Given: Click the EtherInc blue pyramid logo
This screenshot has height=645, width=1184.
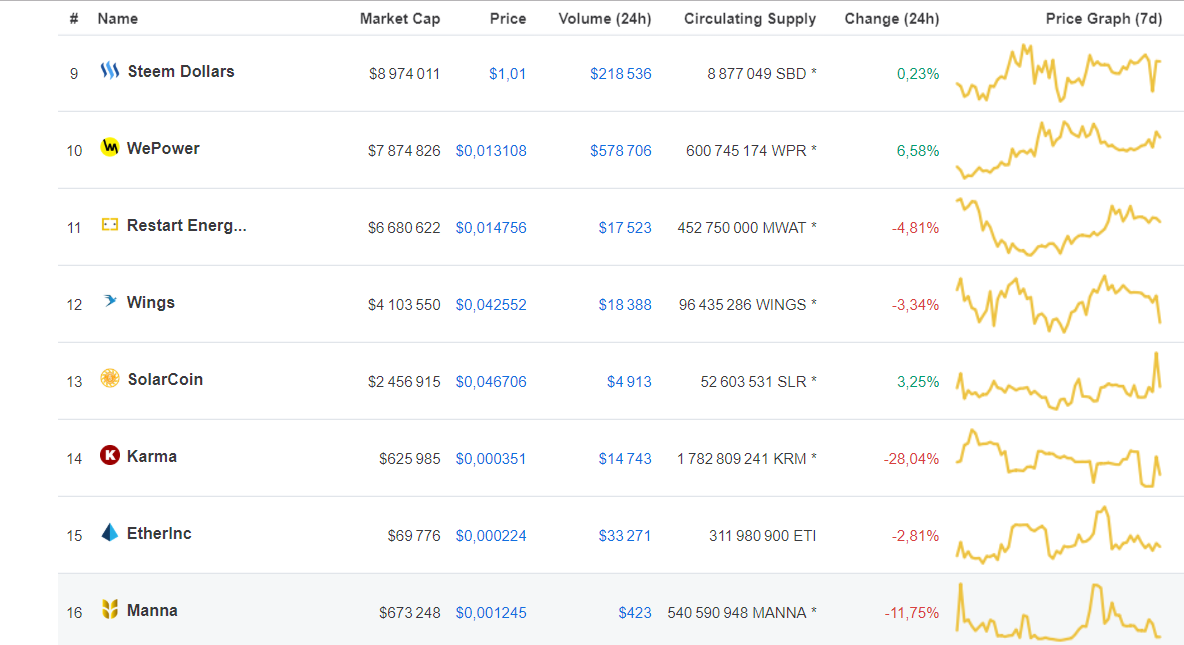Looking at the screenshot, I should click(x=109, y=532).
